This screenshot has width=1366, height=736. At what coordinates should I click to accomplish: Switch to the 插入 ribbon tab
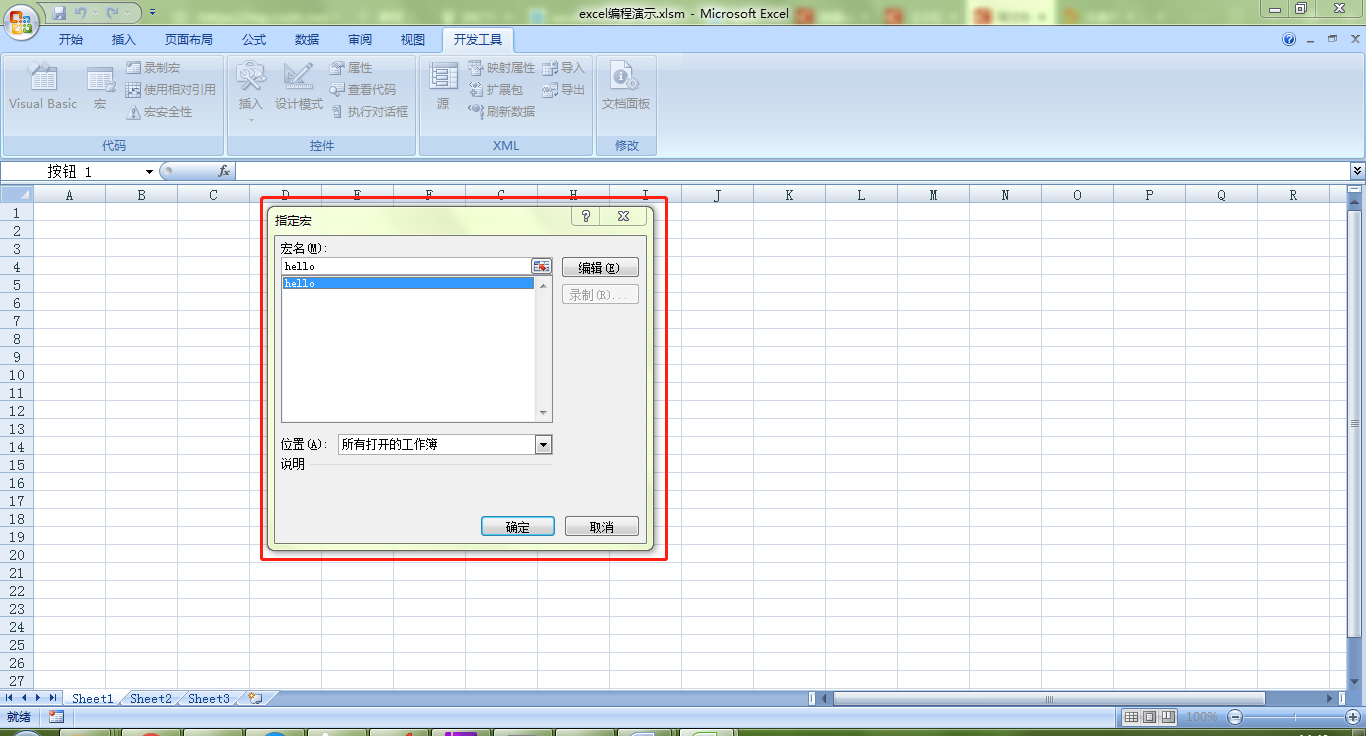click(x=124, y=39)
